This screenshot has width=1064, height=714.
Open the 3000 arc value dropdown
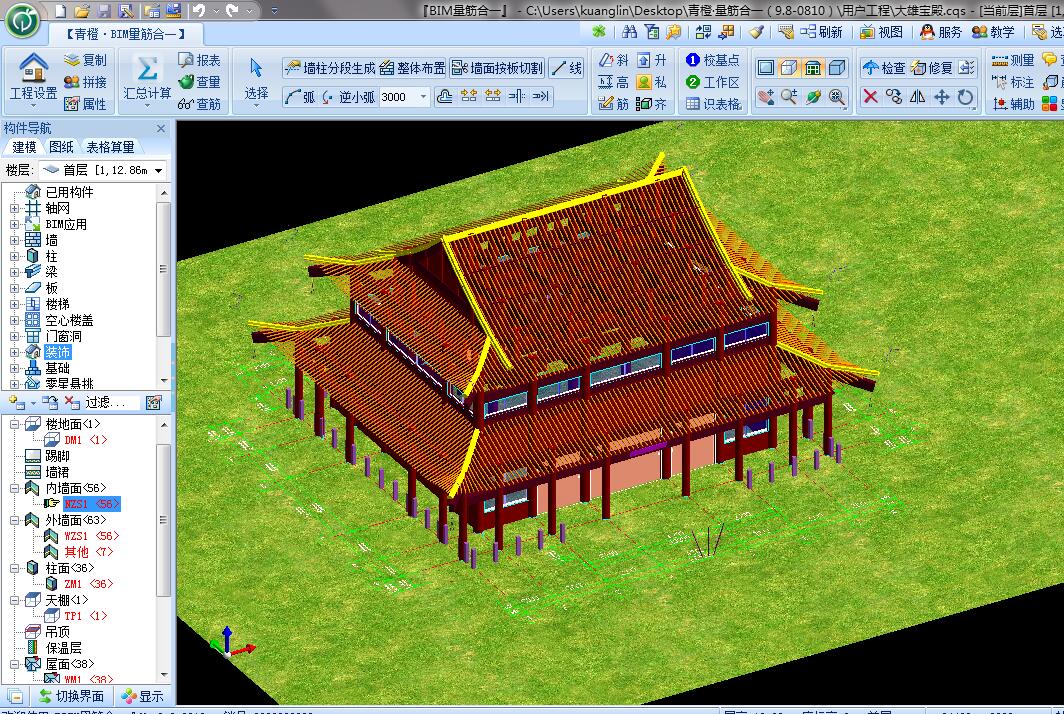(x=423, y=97)
